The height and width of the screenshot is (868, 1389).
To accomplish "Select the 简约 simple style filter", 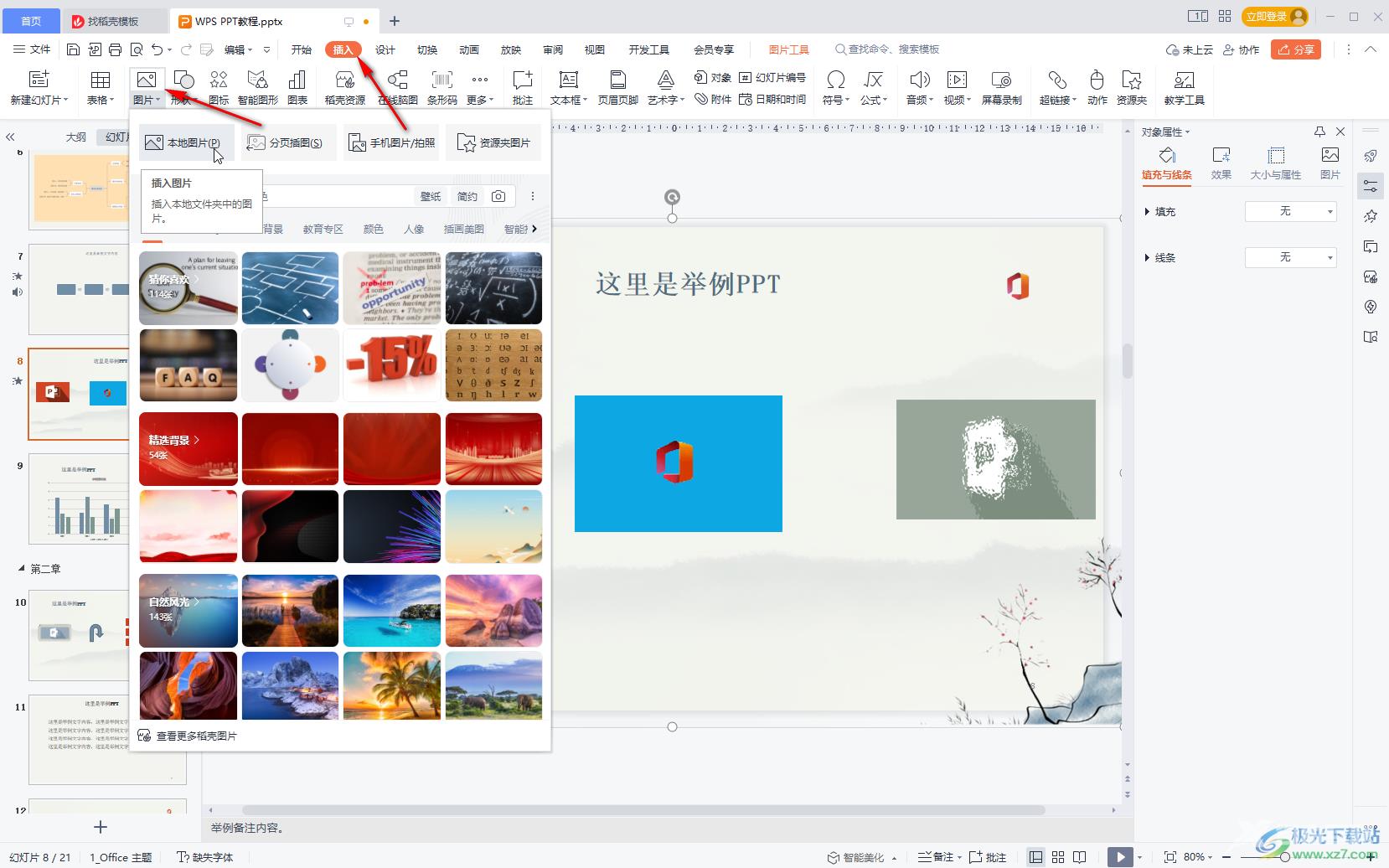I will (467, 196).
